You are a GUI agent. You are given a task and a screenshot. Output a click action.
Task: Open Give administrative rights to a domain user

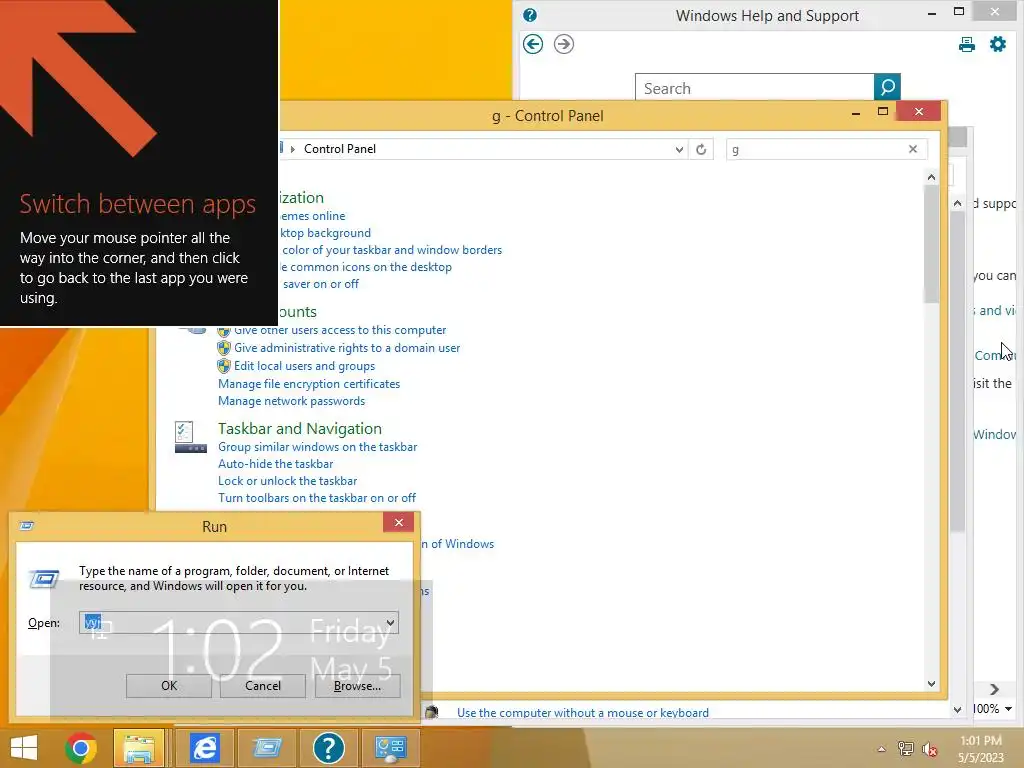coord(347,348)
